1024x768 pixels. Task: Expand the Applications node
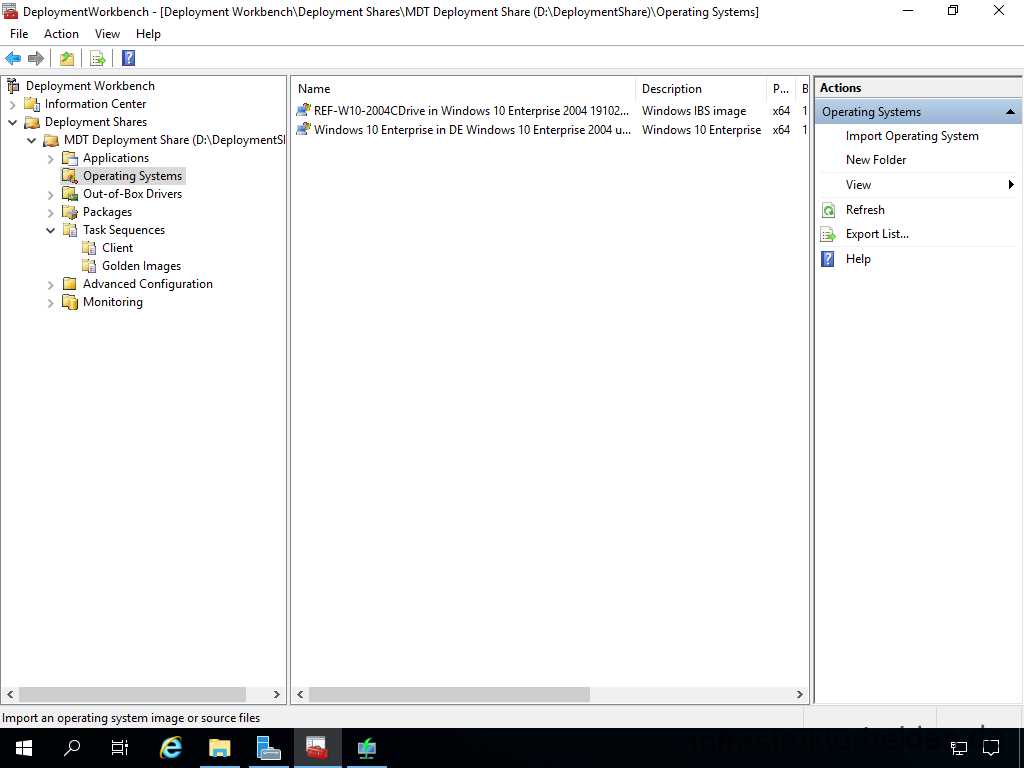coord(50,159)
